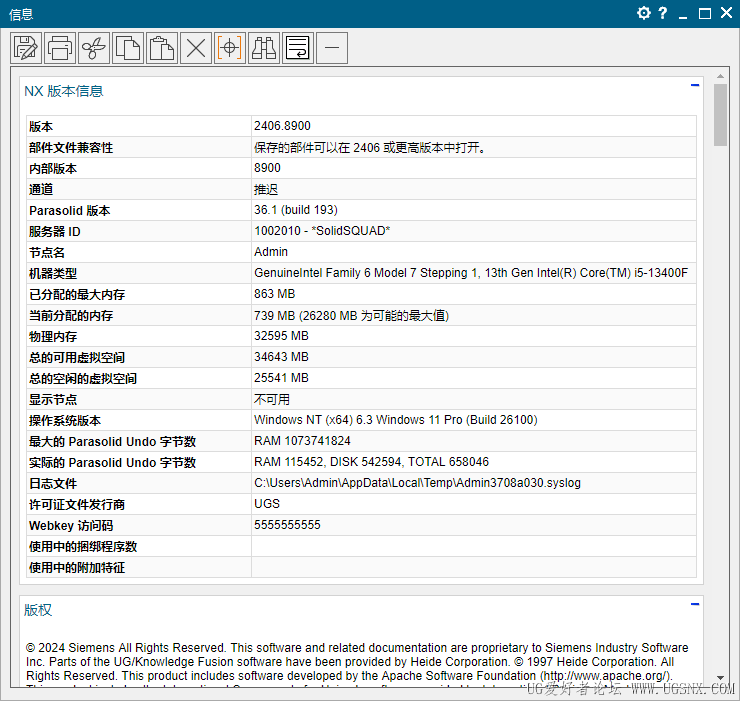Click the version value 2406.8900
The image size is (740, 701).
(x=282, y=126)
